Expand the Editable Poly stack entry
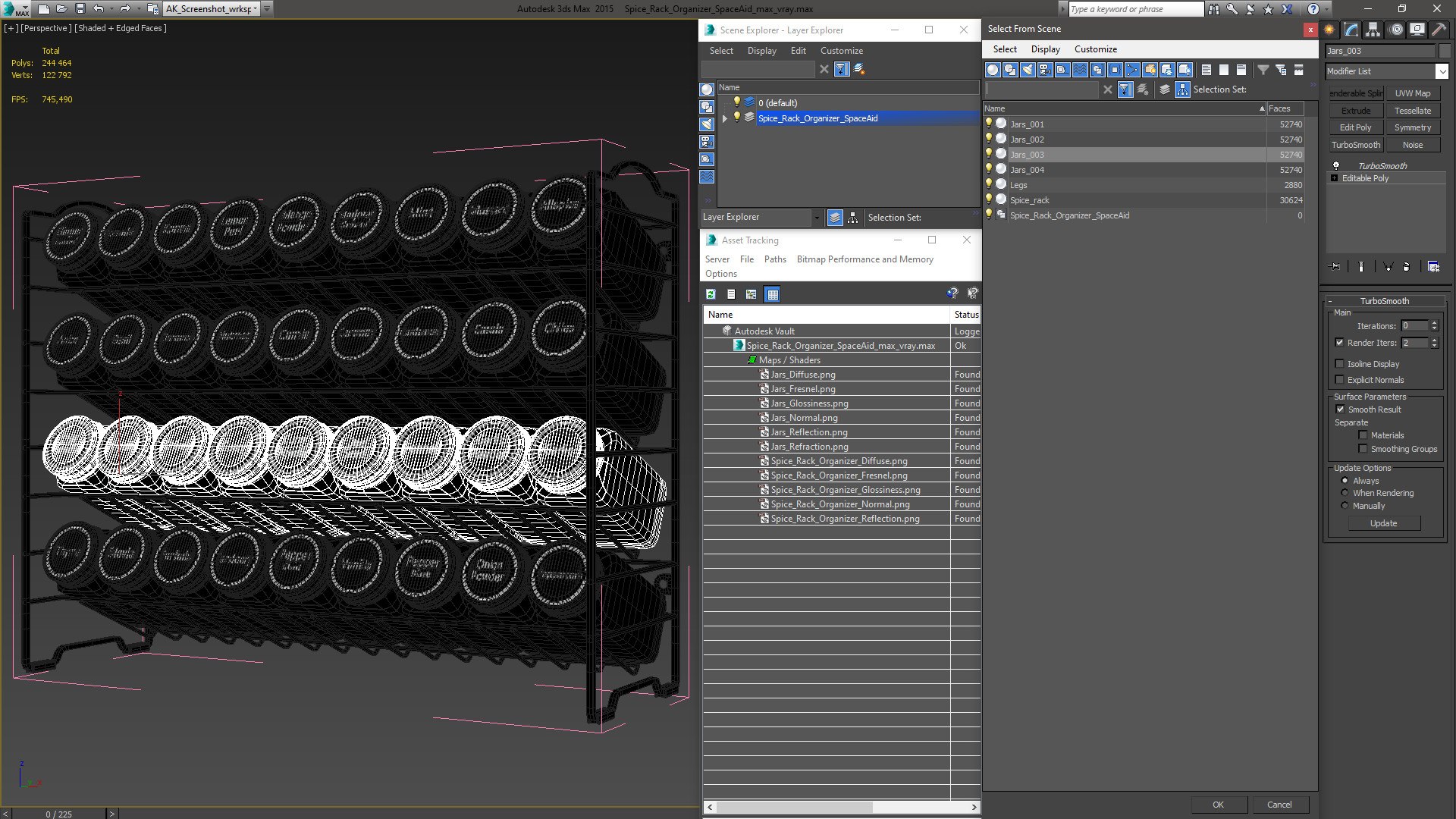 coord(1335,178)
